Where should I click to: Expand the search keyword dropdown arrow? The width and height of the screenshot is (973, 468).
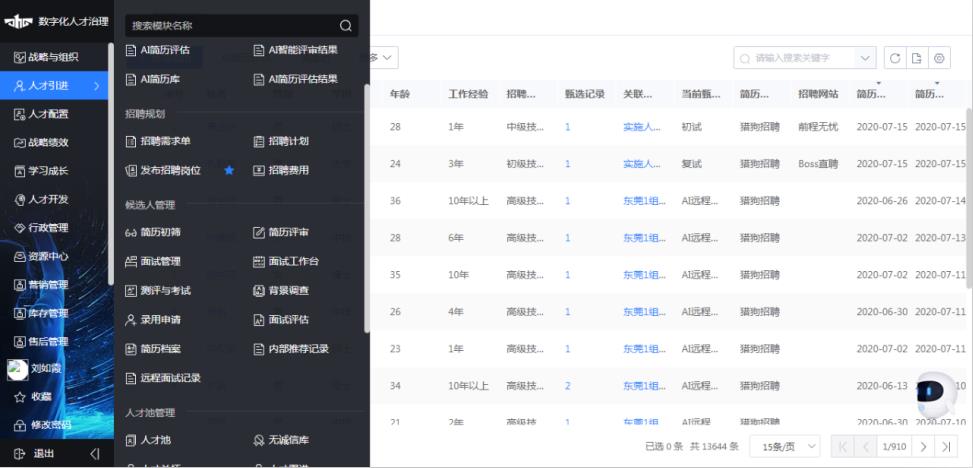[865, 58]
